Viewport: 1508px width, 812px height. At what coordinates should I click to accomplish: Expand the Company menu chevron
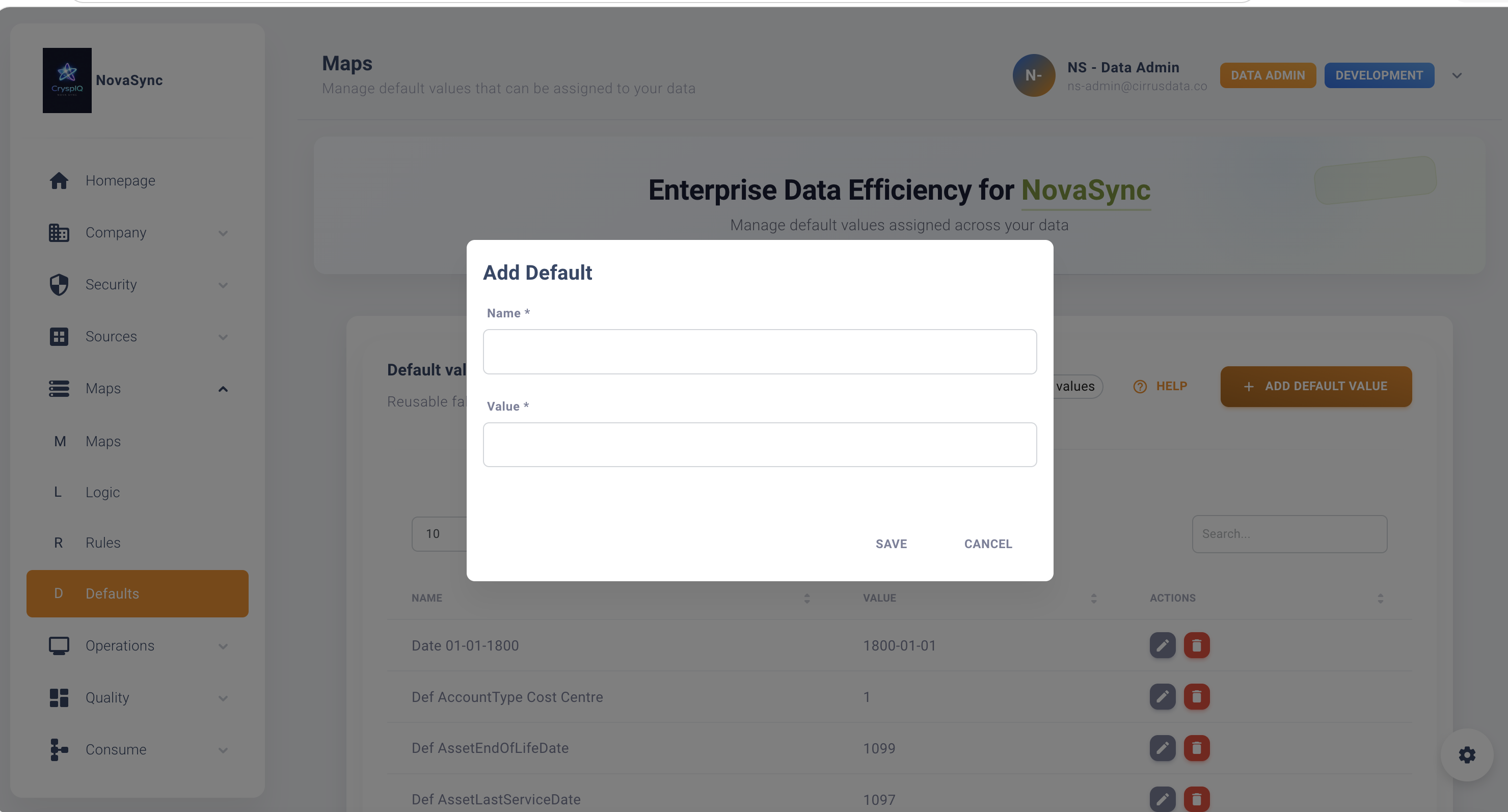coord(223,234)
